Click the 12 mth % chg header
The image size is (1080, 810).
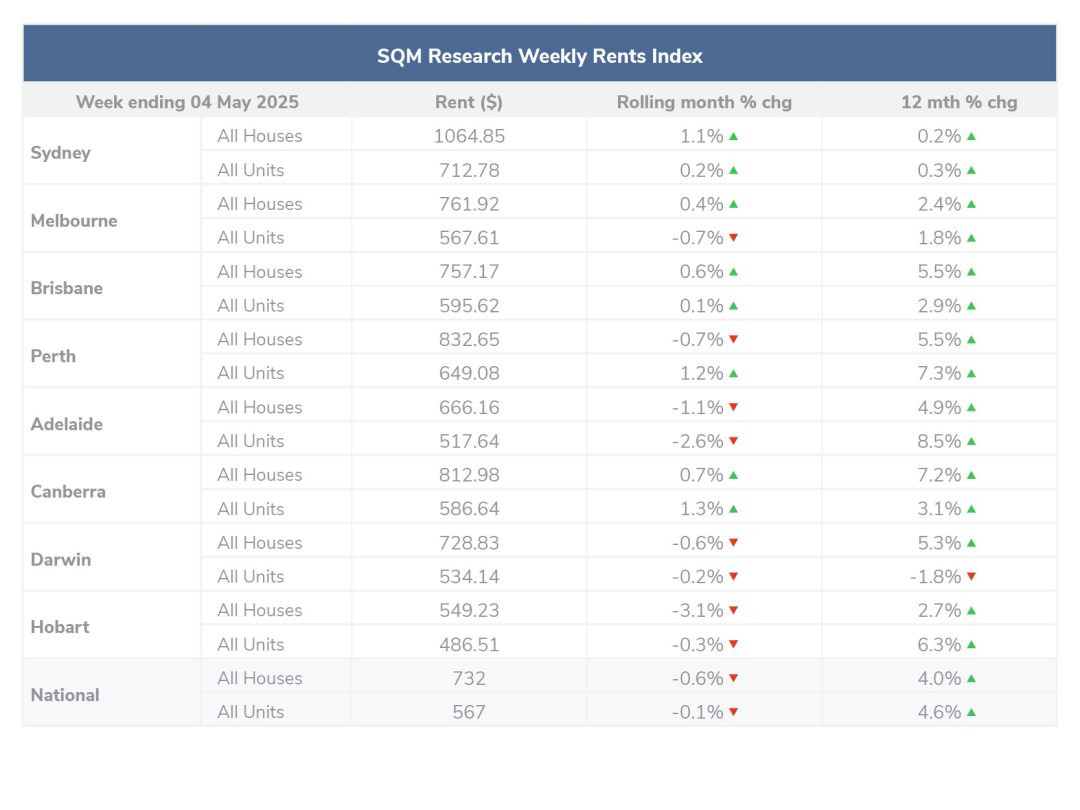point(959,102)
